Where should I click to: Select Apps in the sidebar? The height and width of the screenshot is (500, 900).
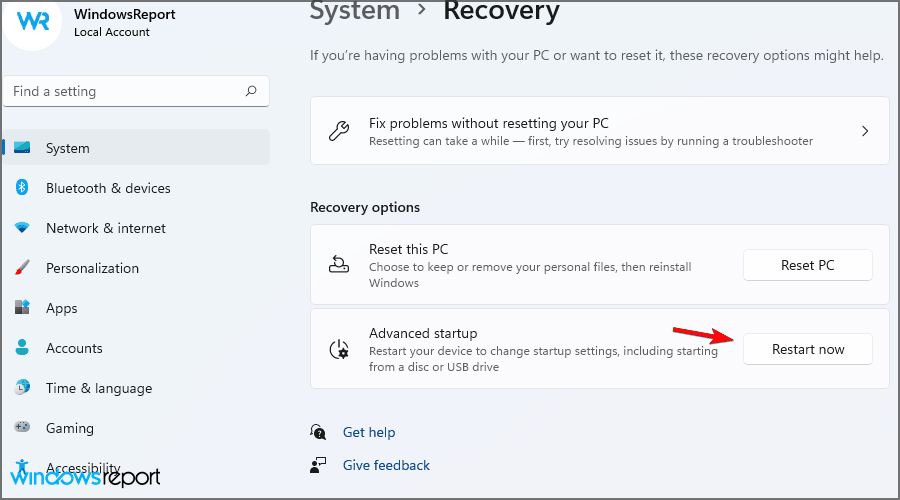[136, 308]
